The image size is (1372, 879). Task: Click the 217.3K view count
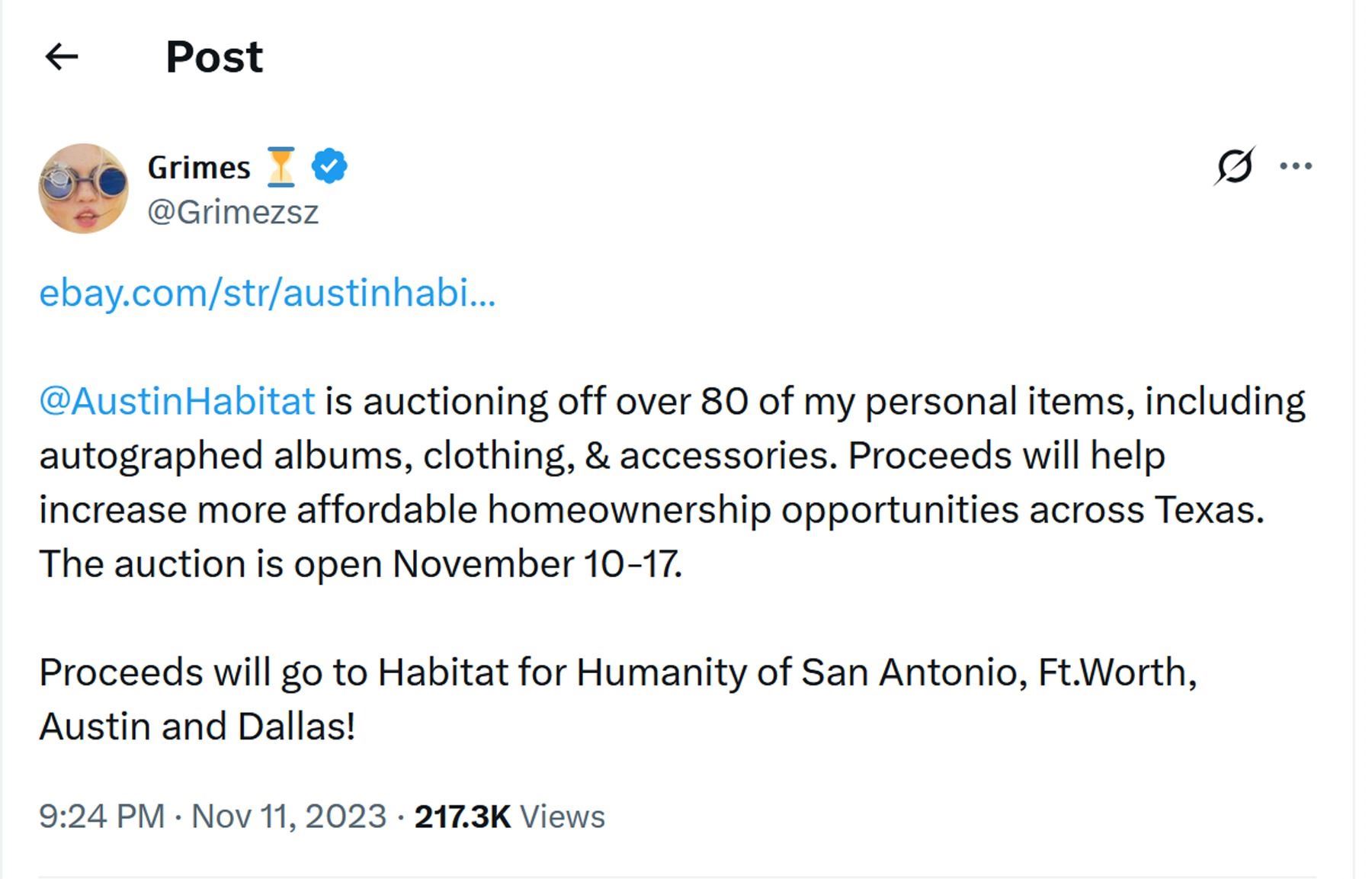click(x=462, y=816)
